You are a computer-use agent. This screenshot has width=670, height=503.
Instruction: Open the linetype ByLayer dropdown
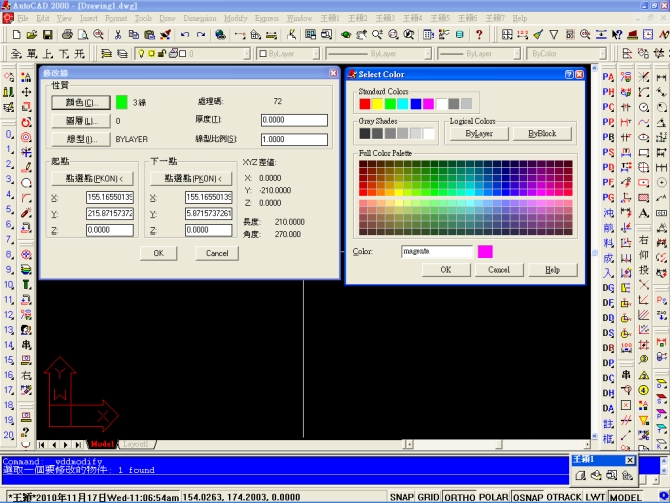428,53
